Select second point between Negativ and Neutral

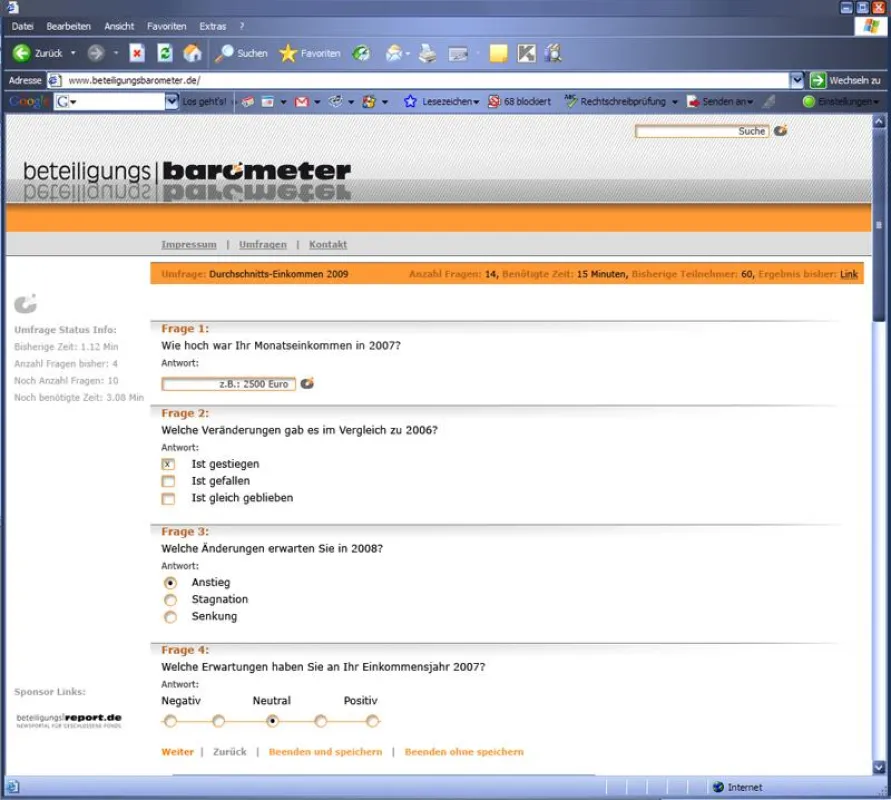218,721
